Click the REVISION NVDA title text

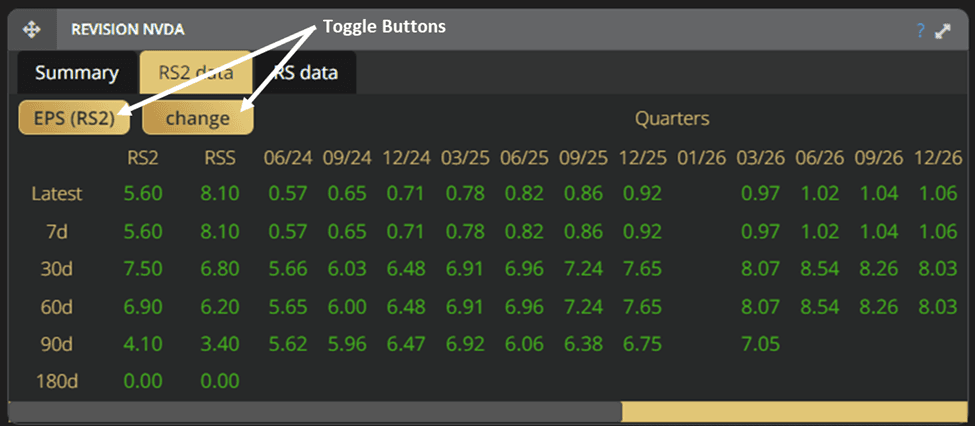coord(127,29)
